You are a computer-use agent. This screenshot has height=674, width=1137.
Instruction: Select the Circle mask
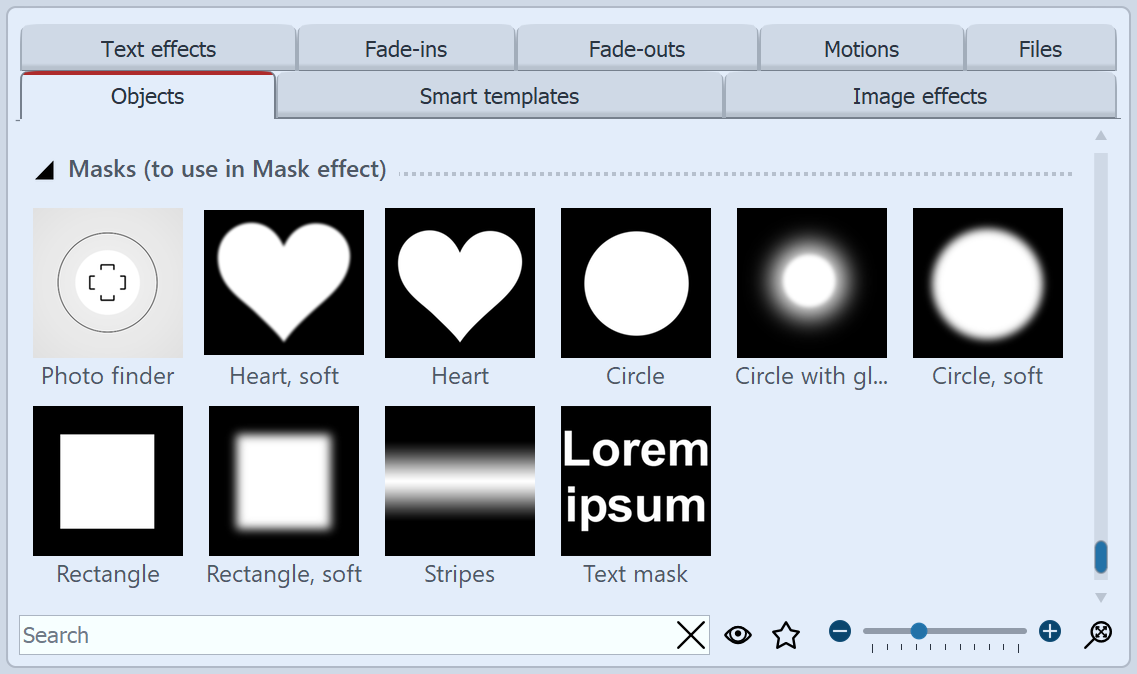click(635, 282)
